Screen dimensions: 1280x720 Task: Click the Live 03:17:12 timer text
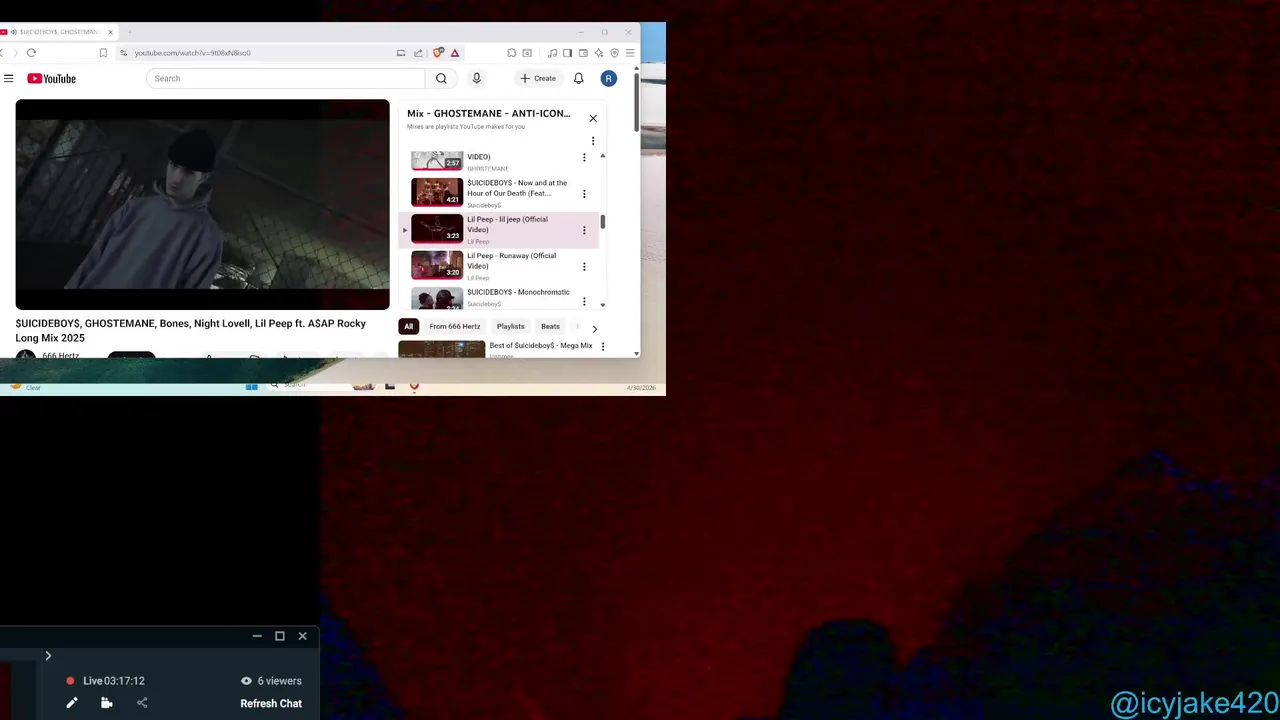(114, 681)
